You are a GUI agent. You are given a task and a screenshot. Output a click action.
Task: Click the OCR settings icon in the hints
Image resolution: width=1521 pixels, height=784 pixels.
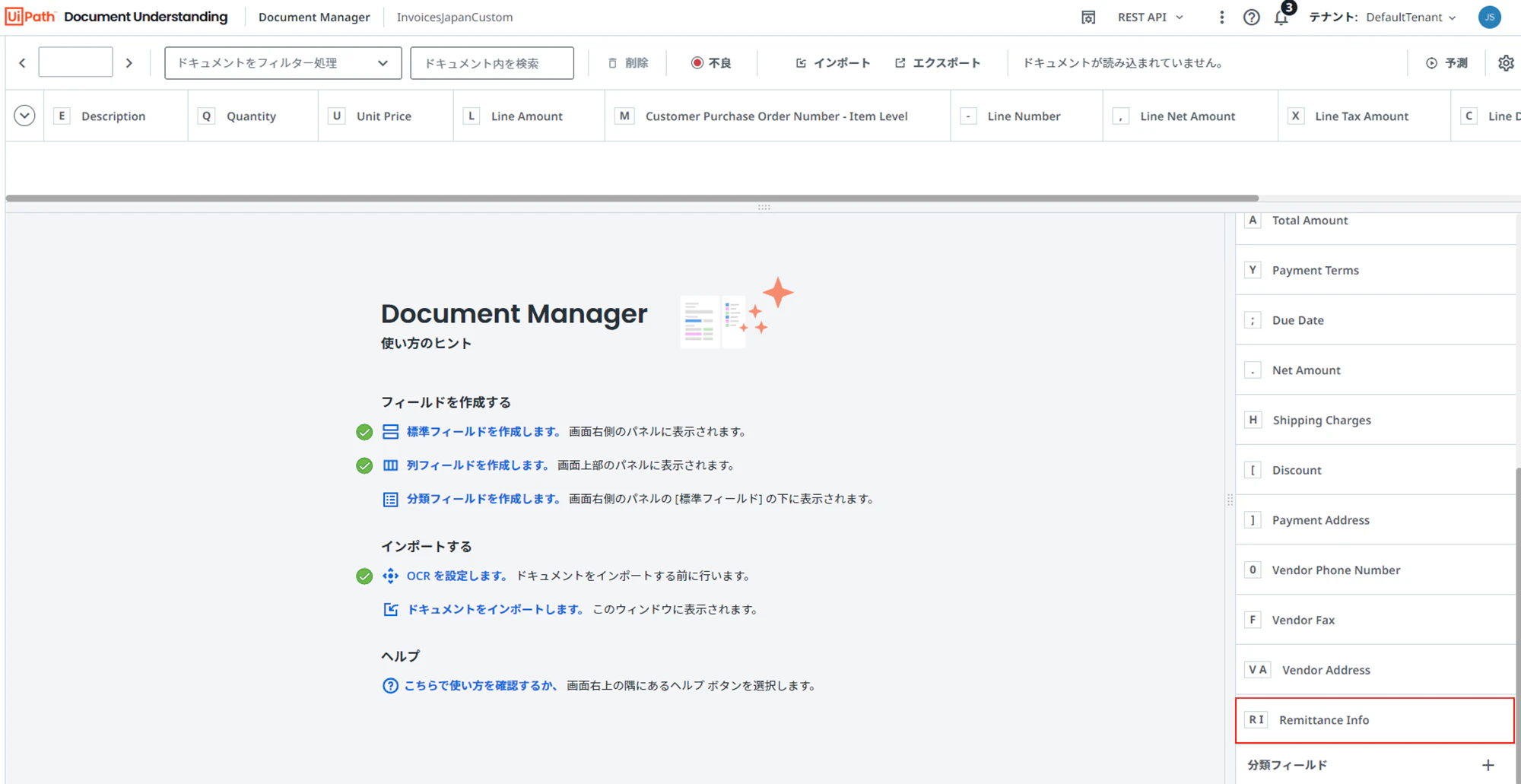click(390, 576)
